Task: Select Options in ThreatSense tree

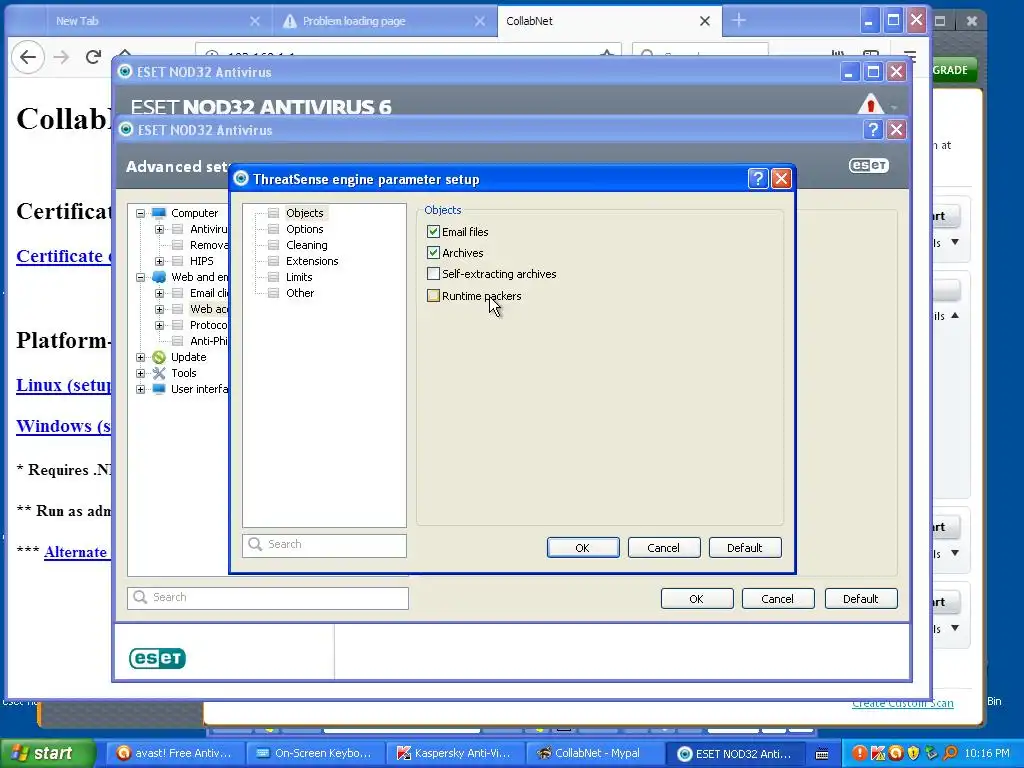Action: 304,229
